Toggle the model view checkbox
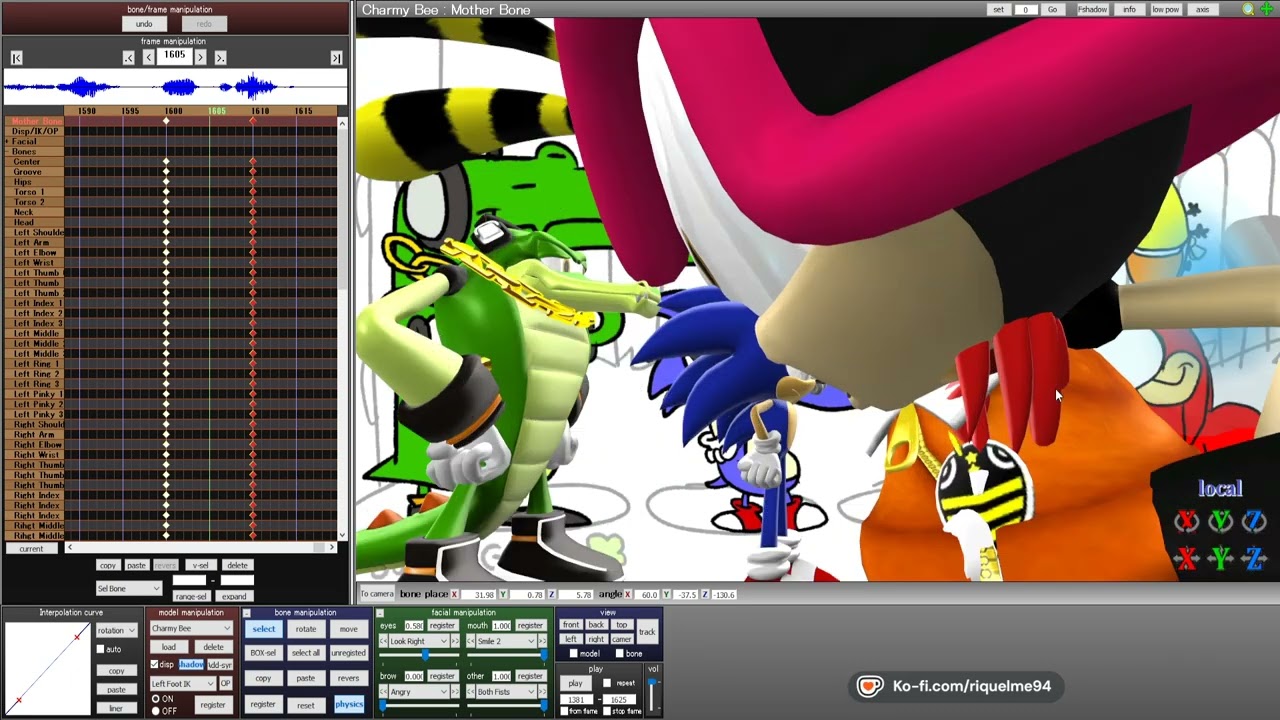This screenshot has width=1280, height=720. pos(573,654)
